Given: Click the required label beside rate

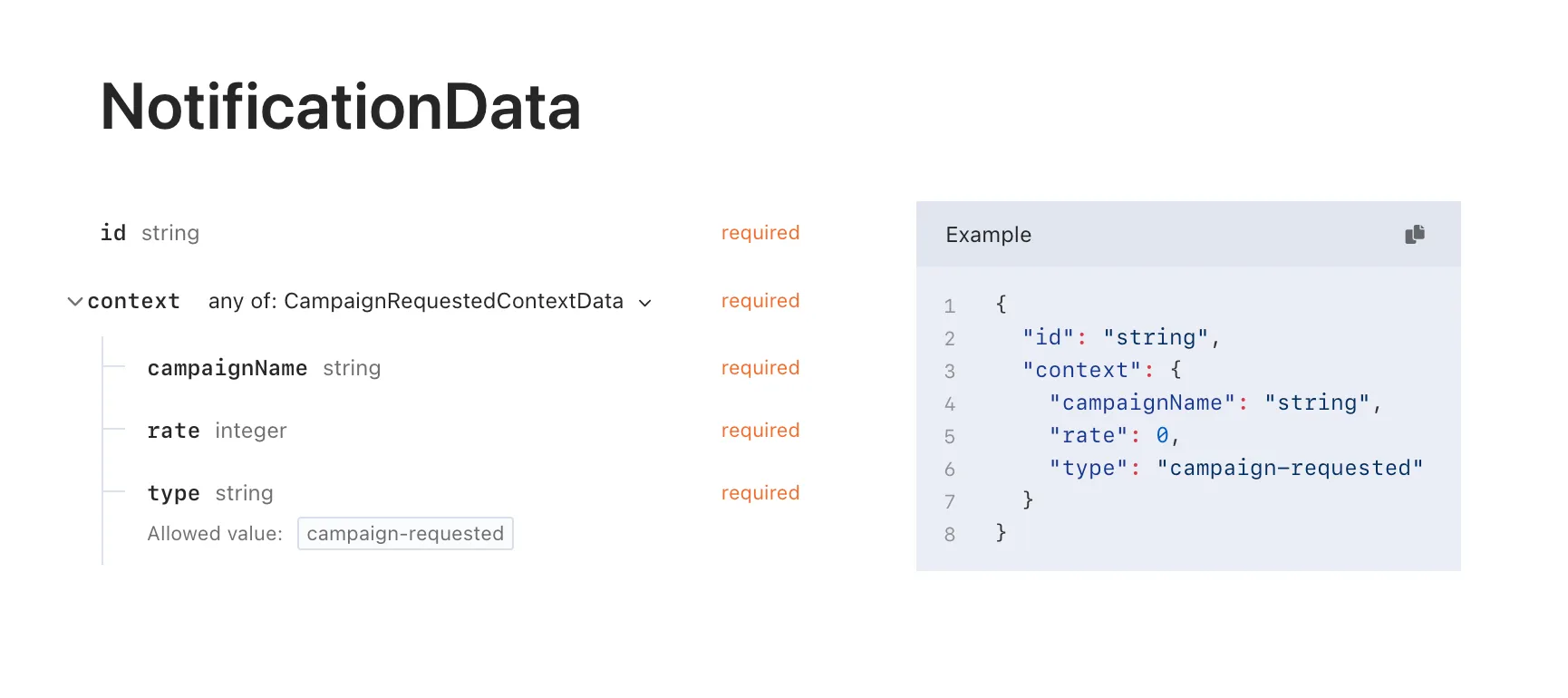Looking at the screenshot, I should [760, 431].
